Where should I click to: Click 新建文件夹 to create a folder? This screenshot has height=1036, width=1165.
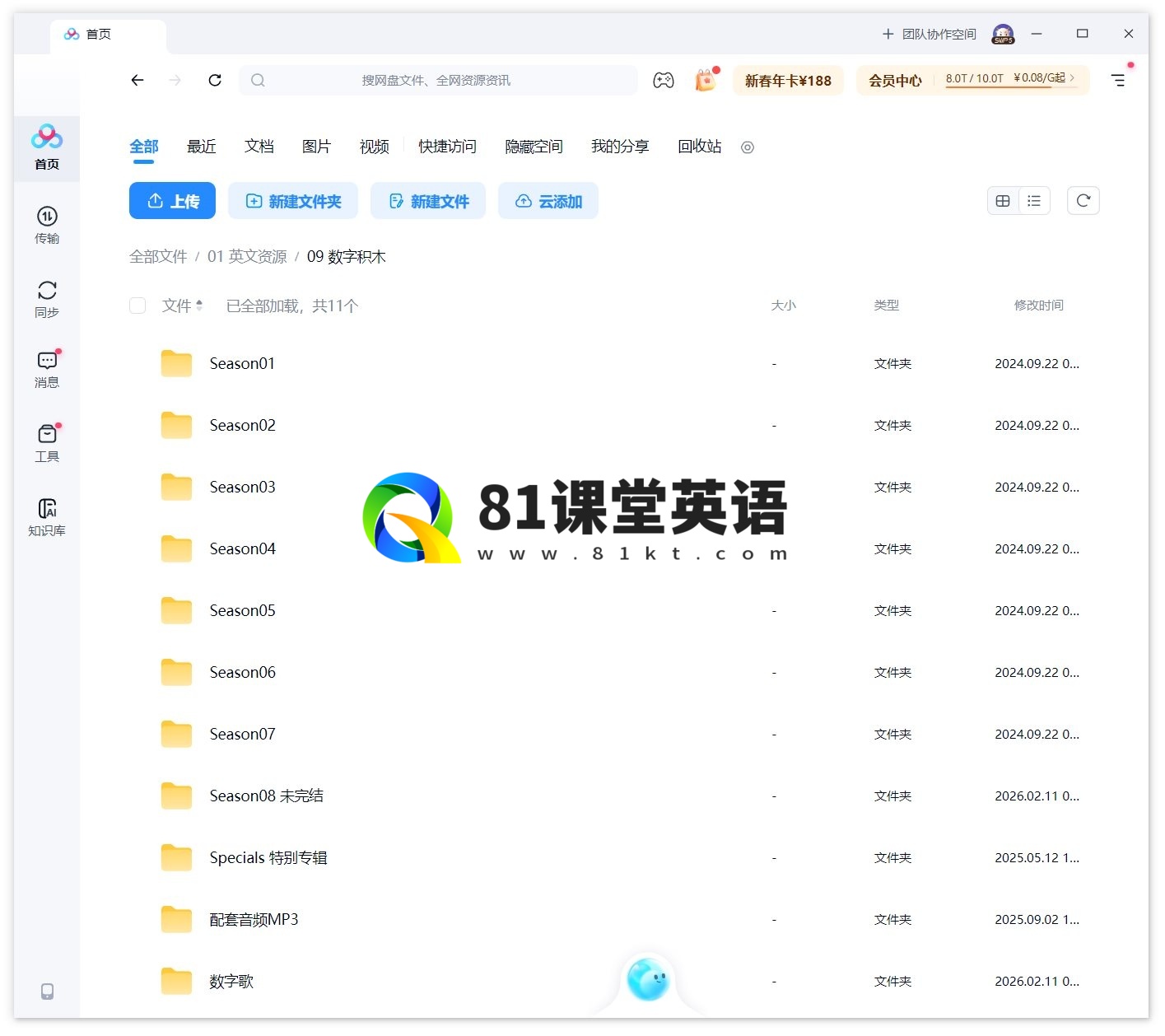(293, 200)
